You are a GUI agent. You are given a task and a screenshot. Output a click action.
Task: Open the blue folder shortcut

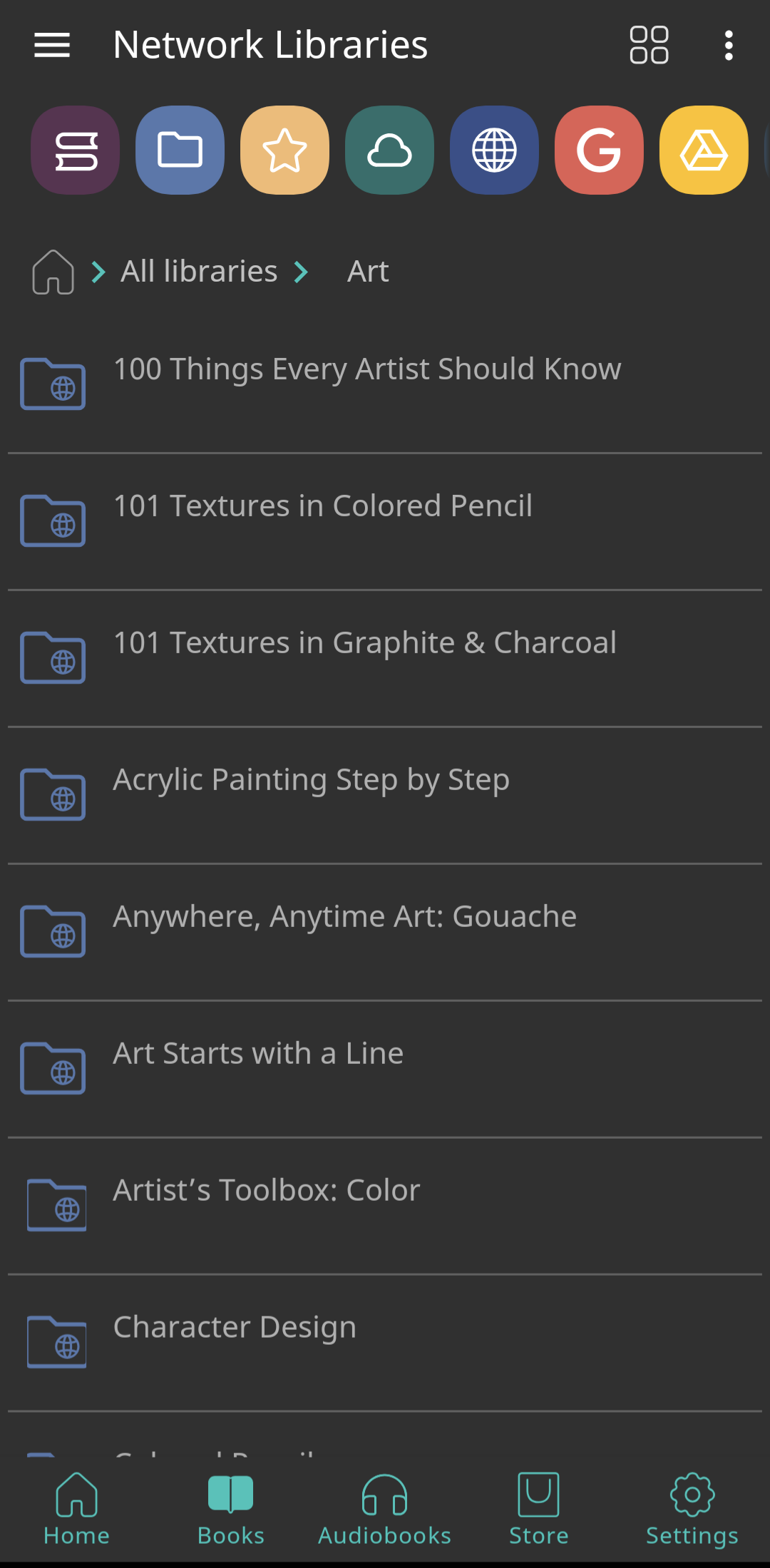pyautogui.click(x=180, y=150)
